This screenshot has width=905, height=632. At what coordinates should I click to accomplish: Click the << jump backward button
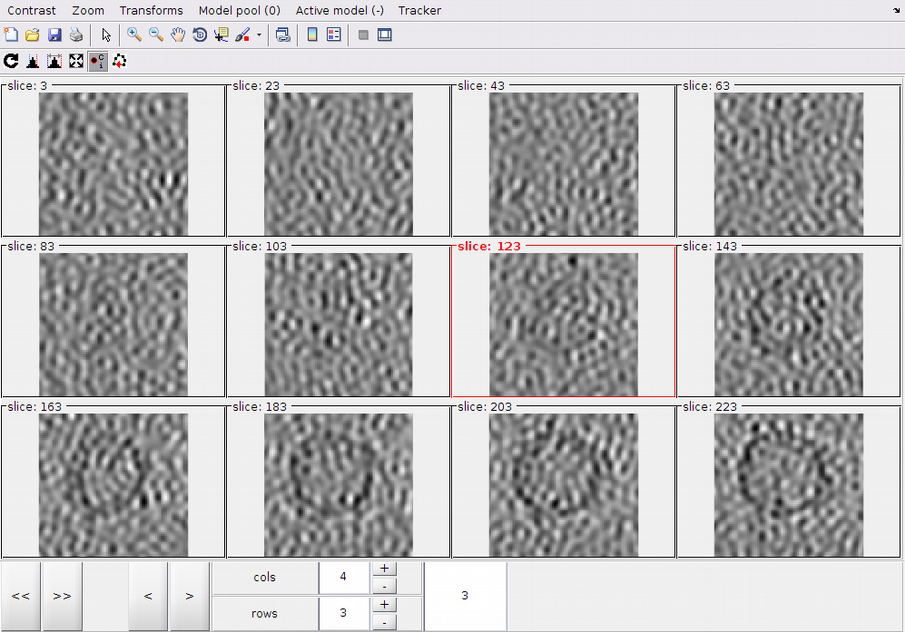pyautogui.click(x=21, y=596)
